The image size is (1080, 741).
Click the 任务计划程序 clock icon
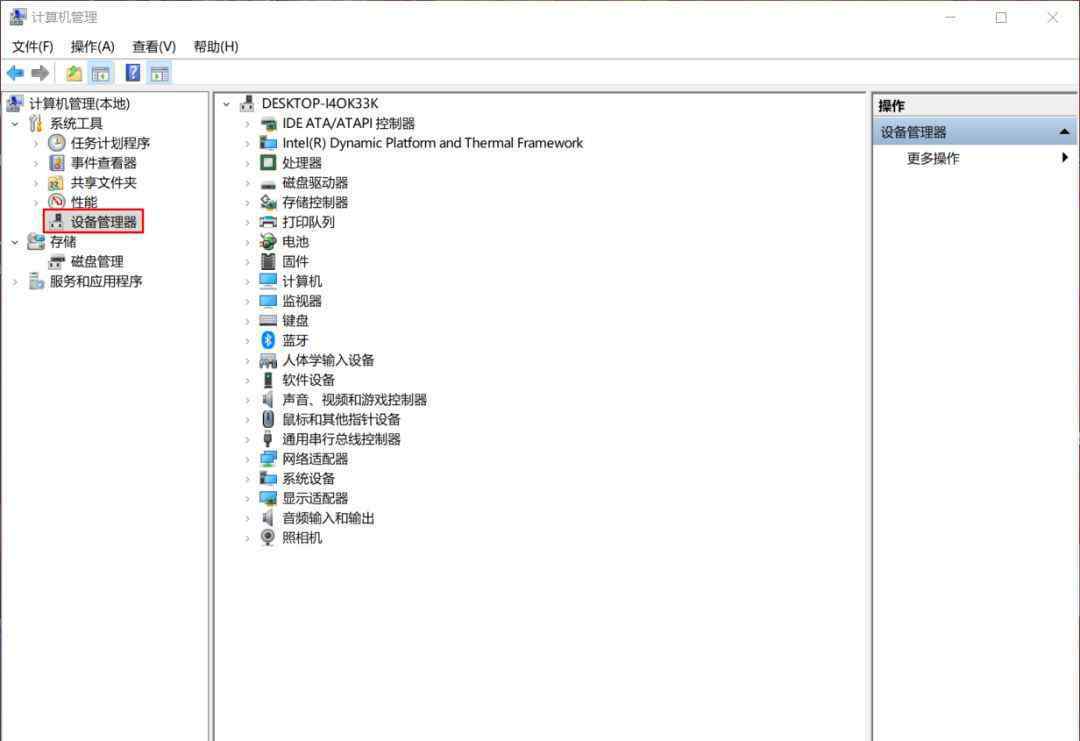56,143
